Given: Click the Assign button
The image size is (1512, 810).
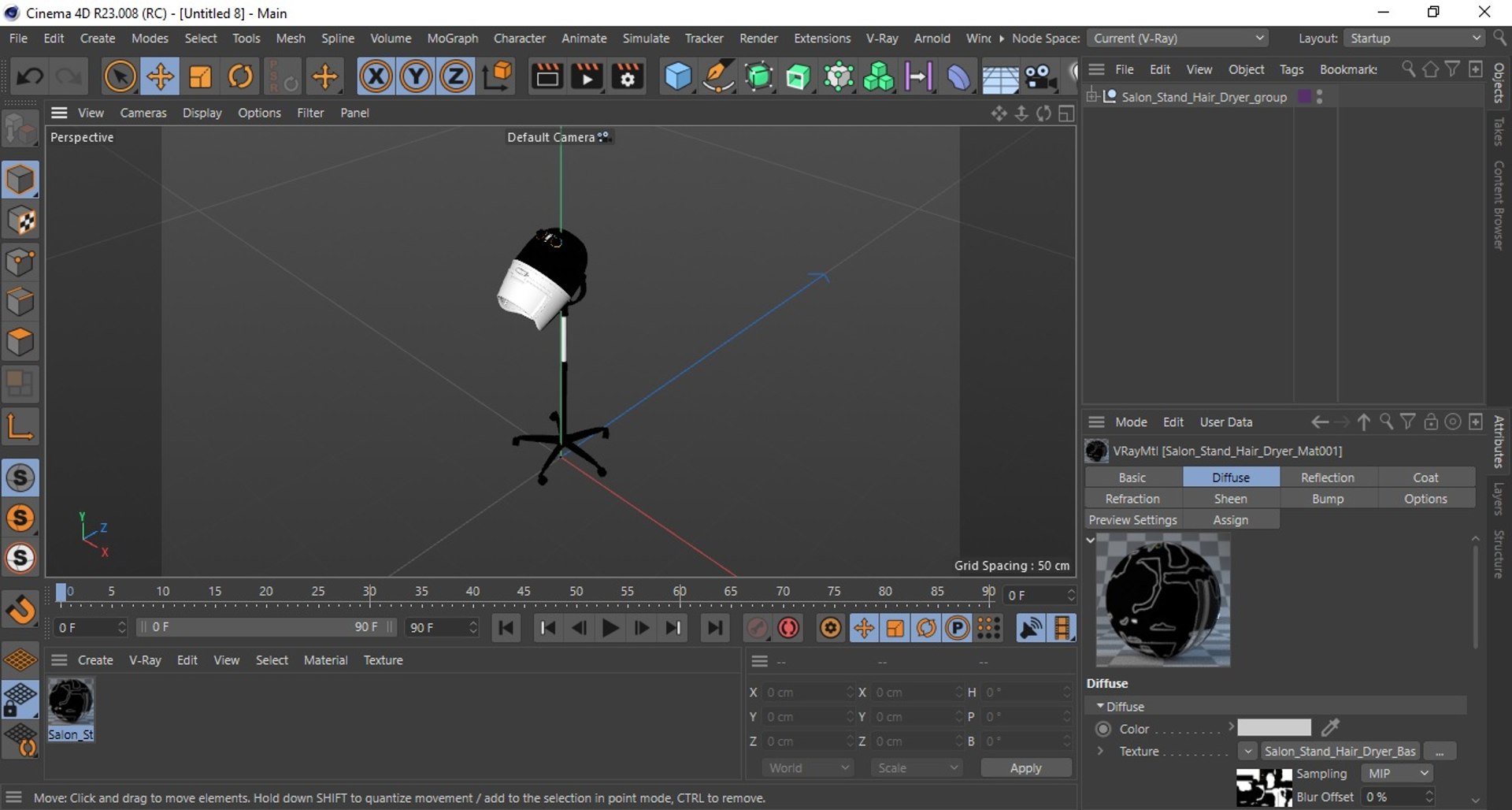Looking at the screenshot, I should pos(1230,520).
